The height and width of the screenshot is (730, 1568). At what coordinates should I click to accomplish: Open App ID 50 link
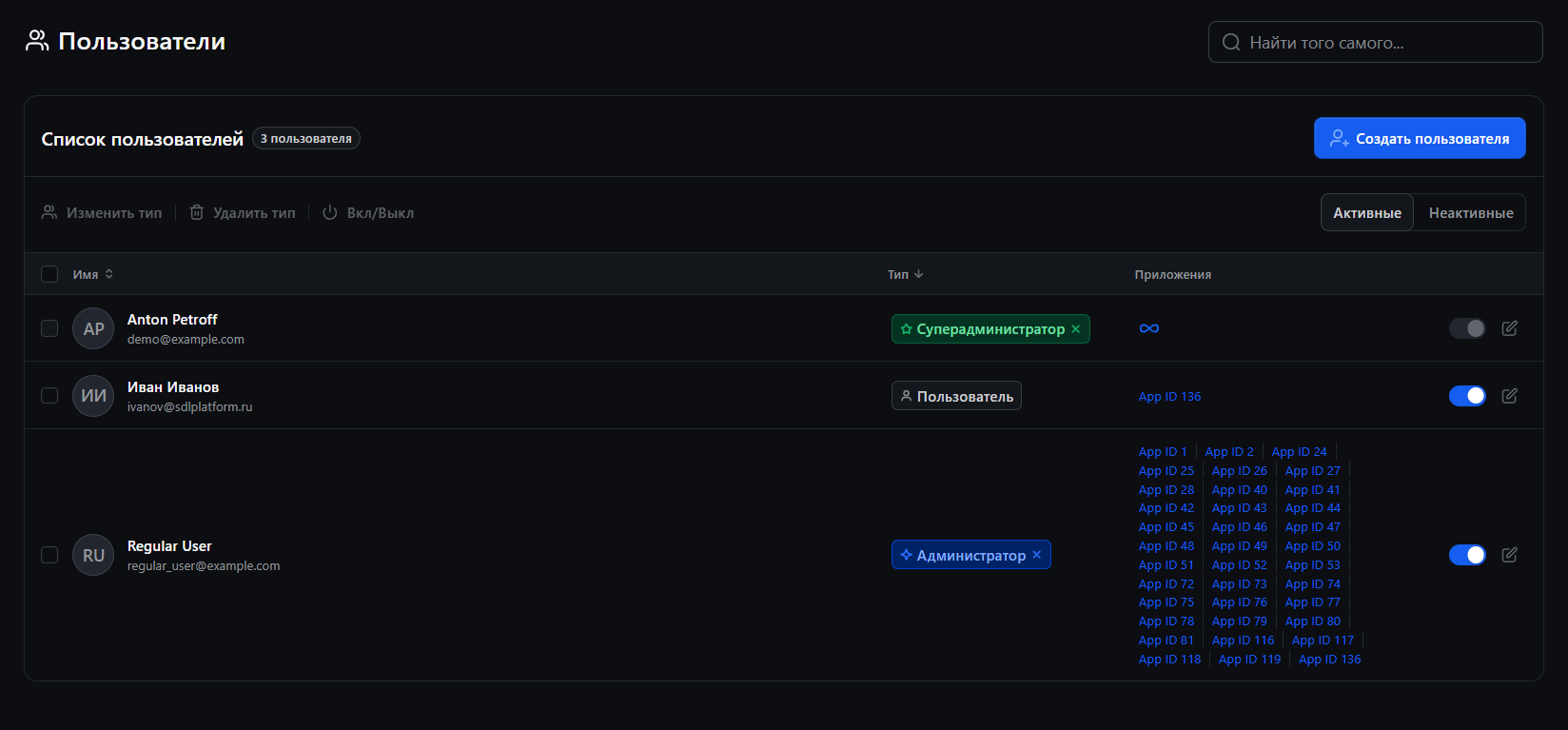(x=1312, y=546)
